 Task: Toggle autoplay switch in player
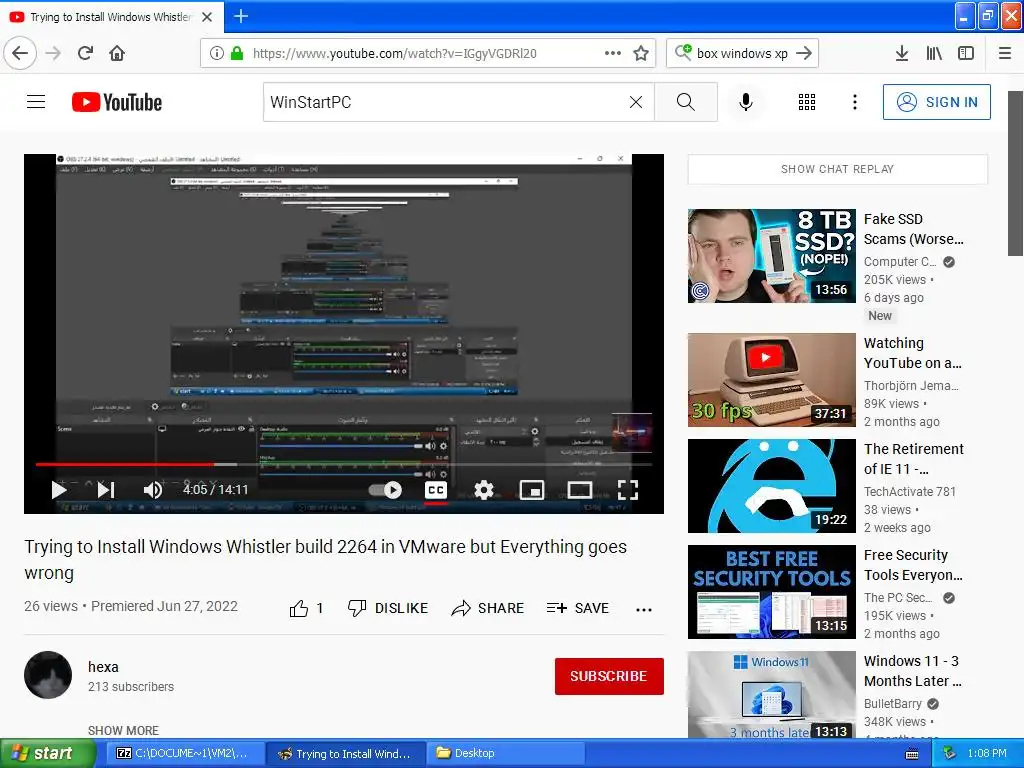[385, 490]
